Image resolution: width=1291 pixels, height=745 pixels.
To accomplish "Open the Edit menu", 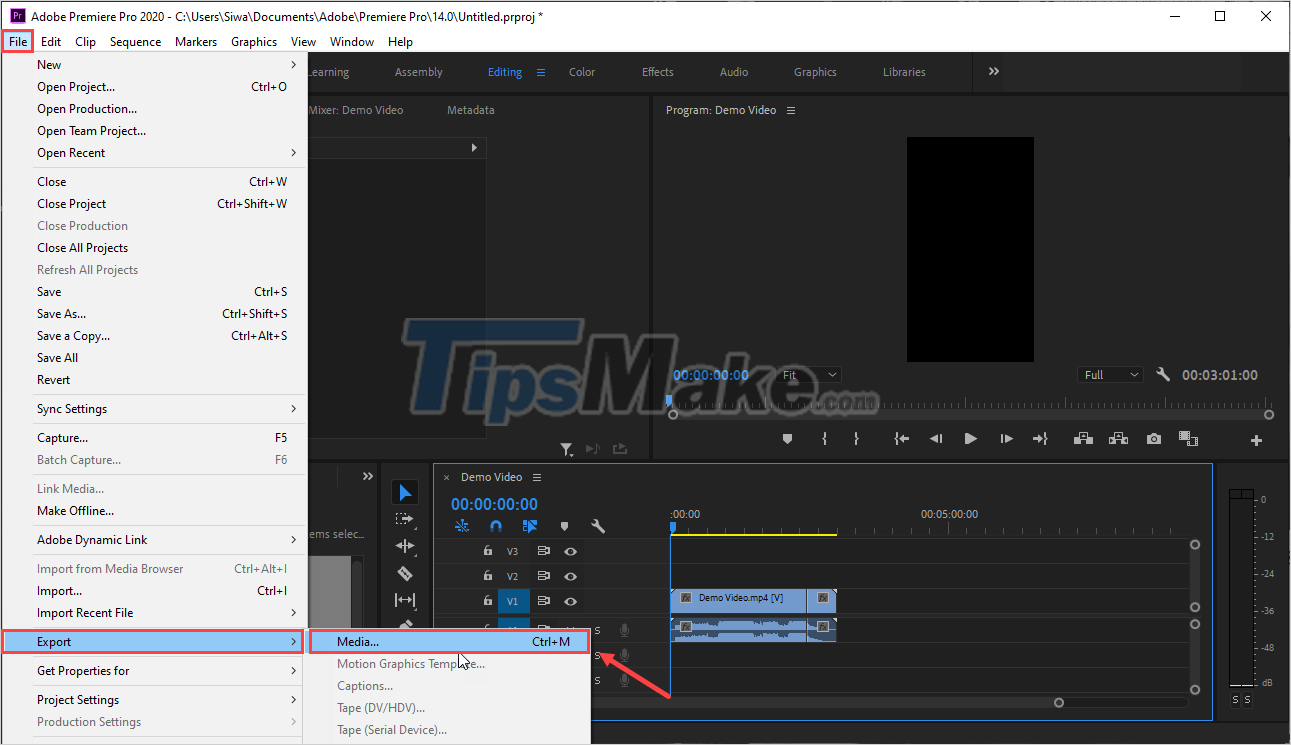I will [x=51, y=42].
